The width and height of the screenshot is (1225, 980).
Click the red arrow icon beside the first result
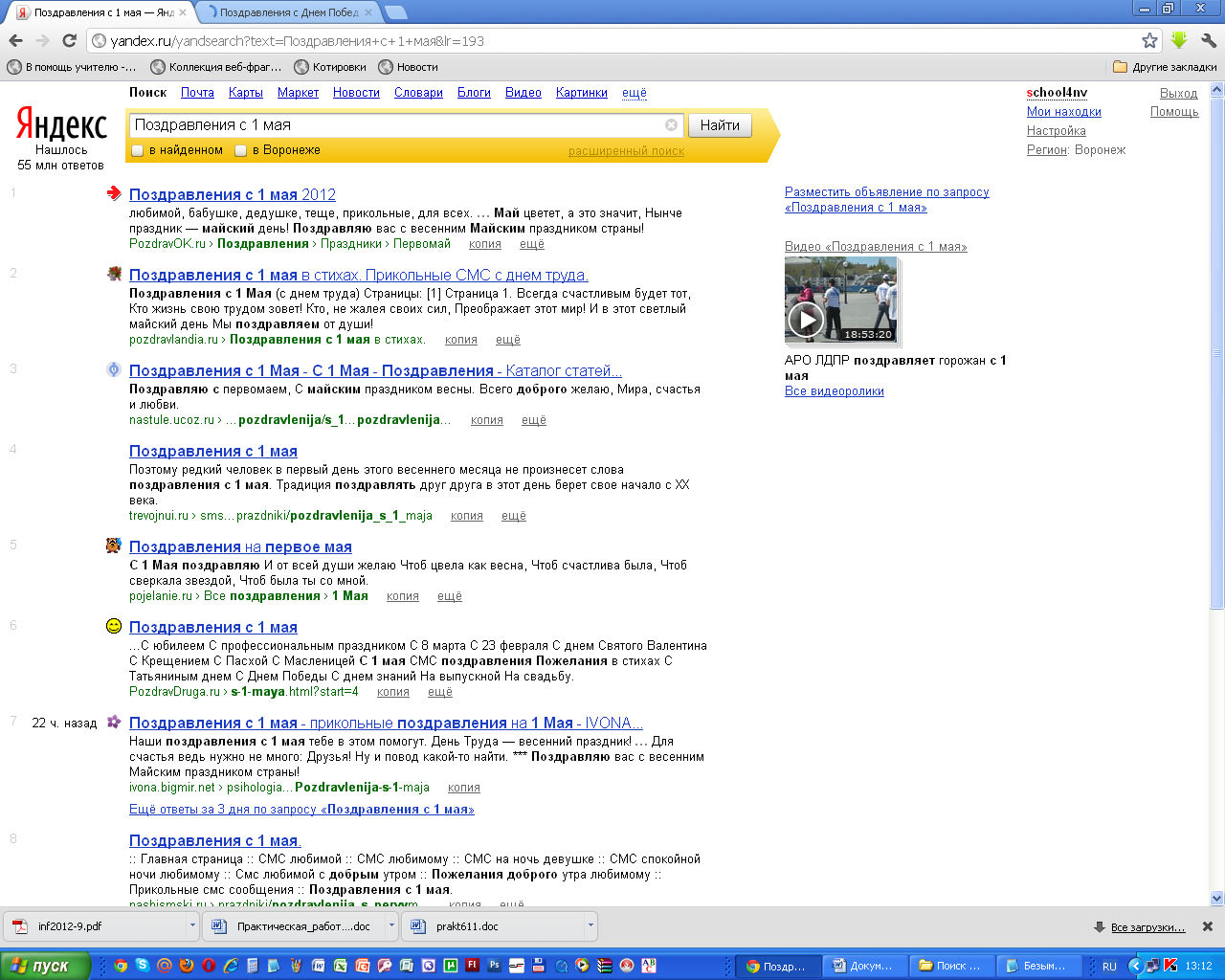(114, 193)
